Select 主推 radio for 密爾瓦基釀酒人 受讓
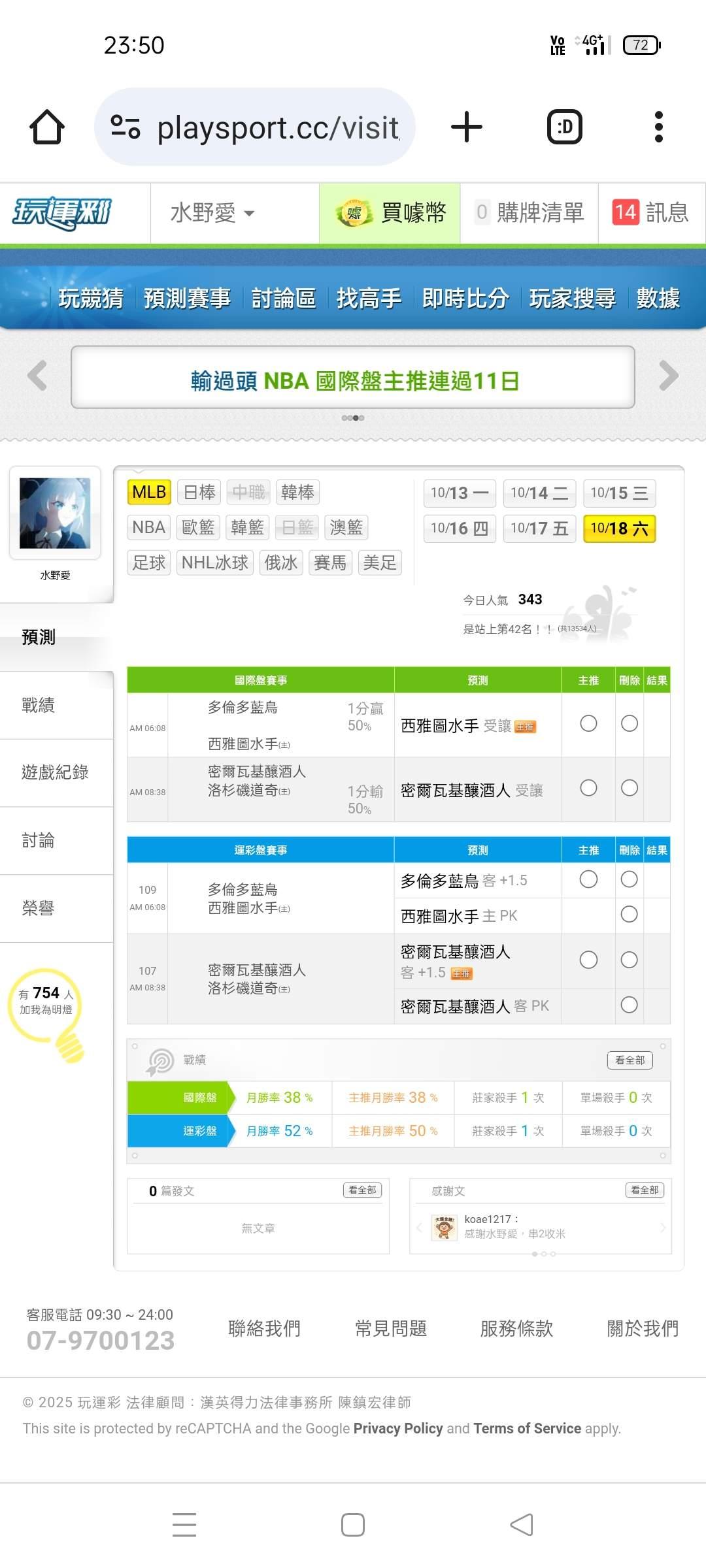Screen dimensions: 706x1568 click(588, 788)
